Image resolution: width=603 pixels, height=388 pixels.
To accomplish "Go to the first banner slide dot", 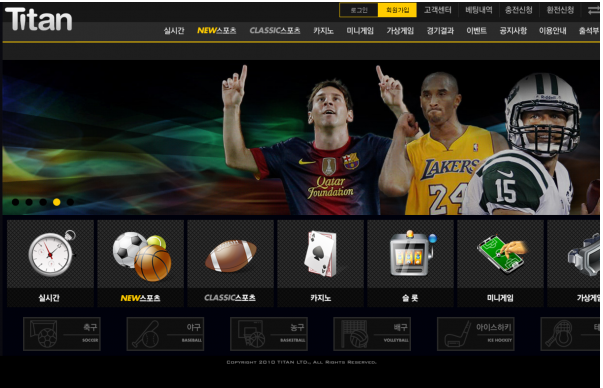I will tap(15, 202).
